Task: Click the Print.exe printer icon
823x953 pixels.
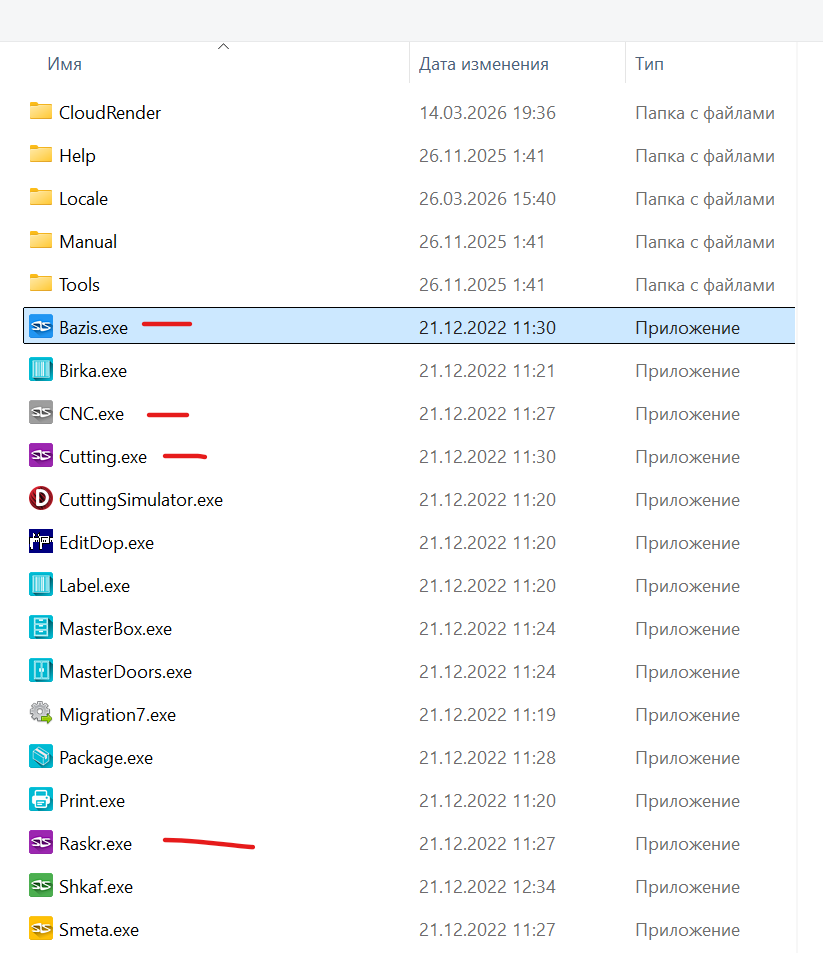Action: point(41,800)
